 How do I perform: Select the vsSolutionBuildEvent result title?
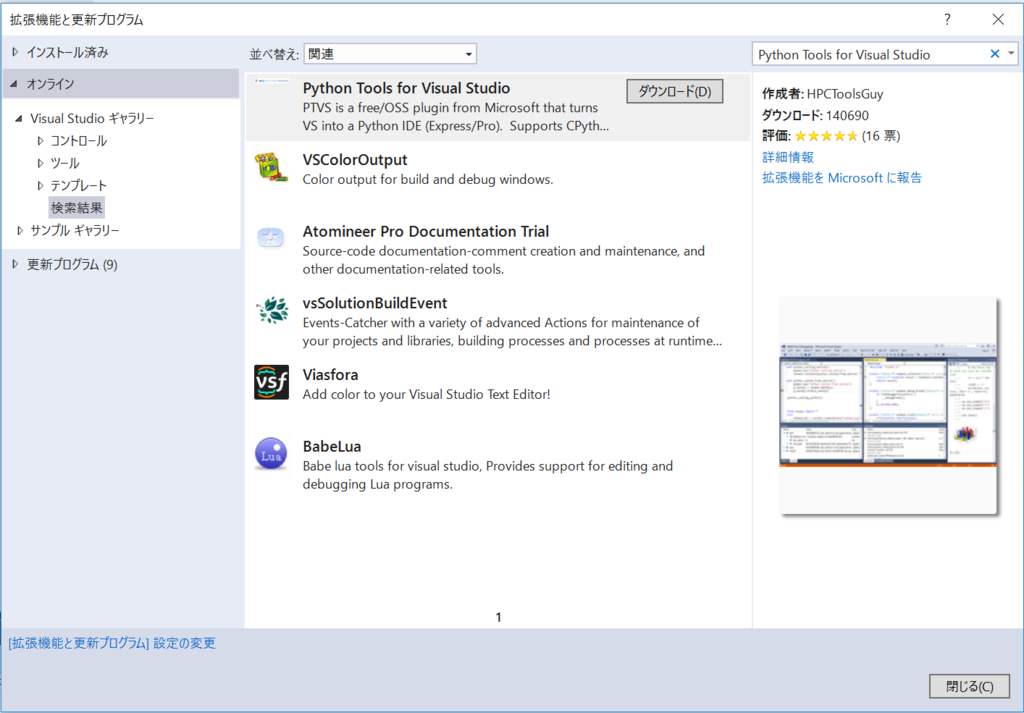click(375, 303)
